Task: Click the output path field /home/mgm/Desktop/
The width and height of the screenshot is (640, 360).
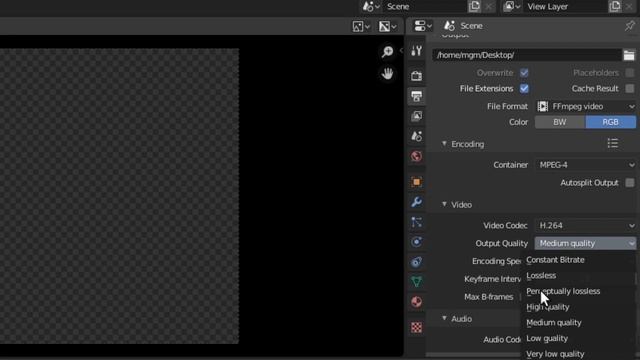Action: (x=527, y=55)
